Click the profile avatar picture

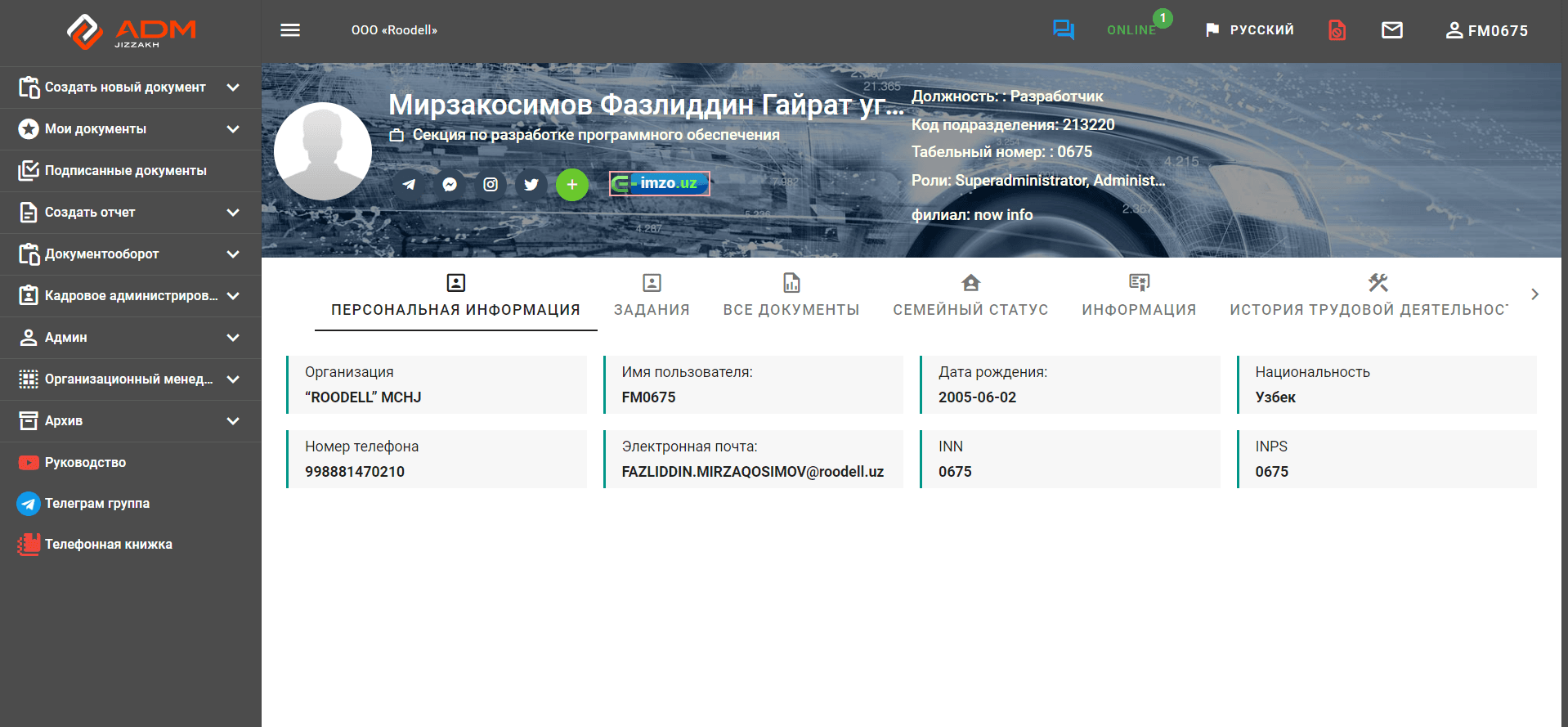pos(323,151)
